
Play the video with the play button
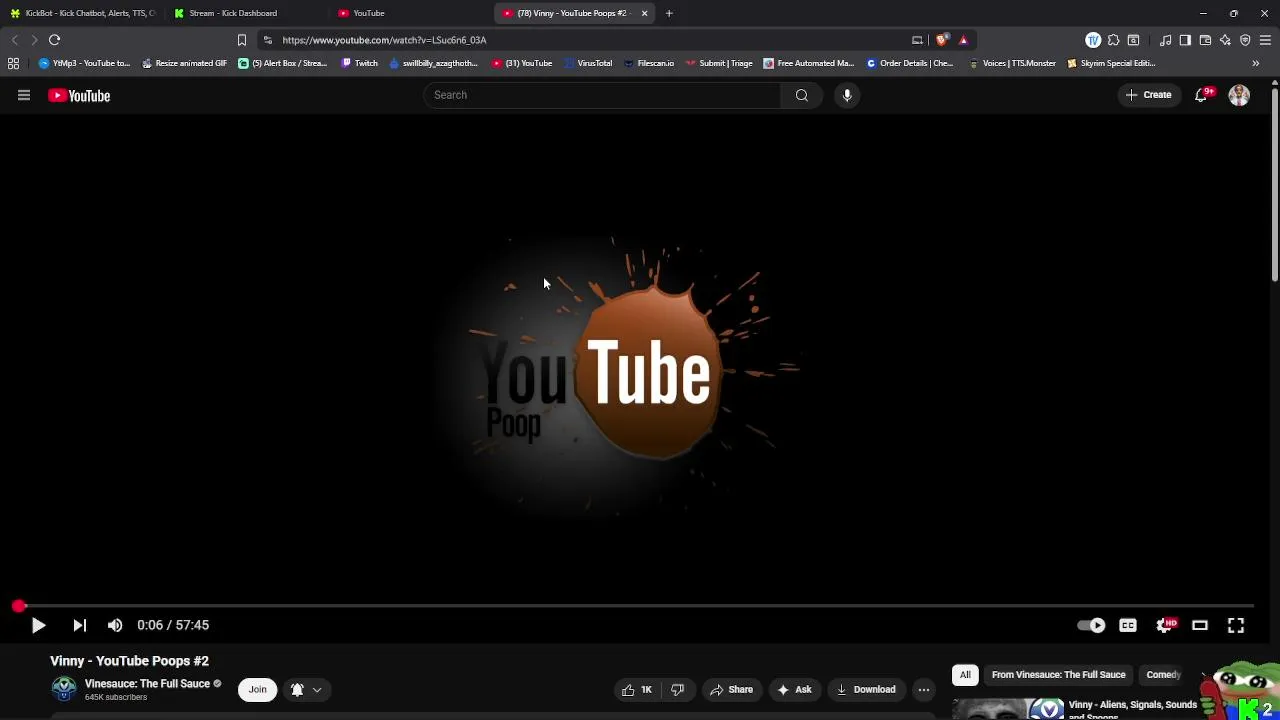pyautogui.click(x=38, y=625)
